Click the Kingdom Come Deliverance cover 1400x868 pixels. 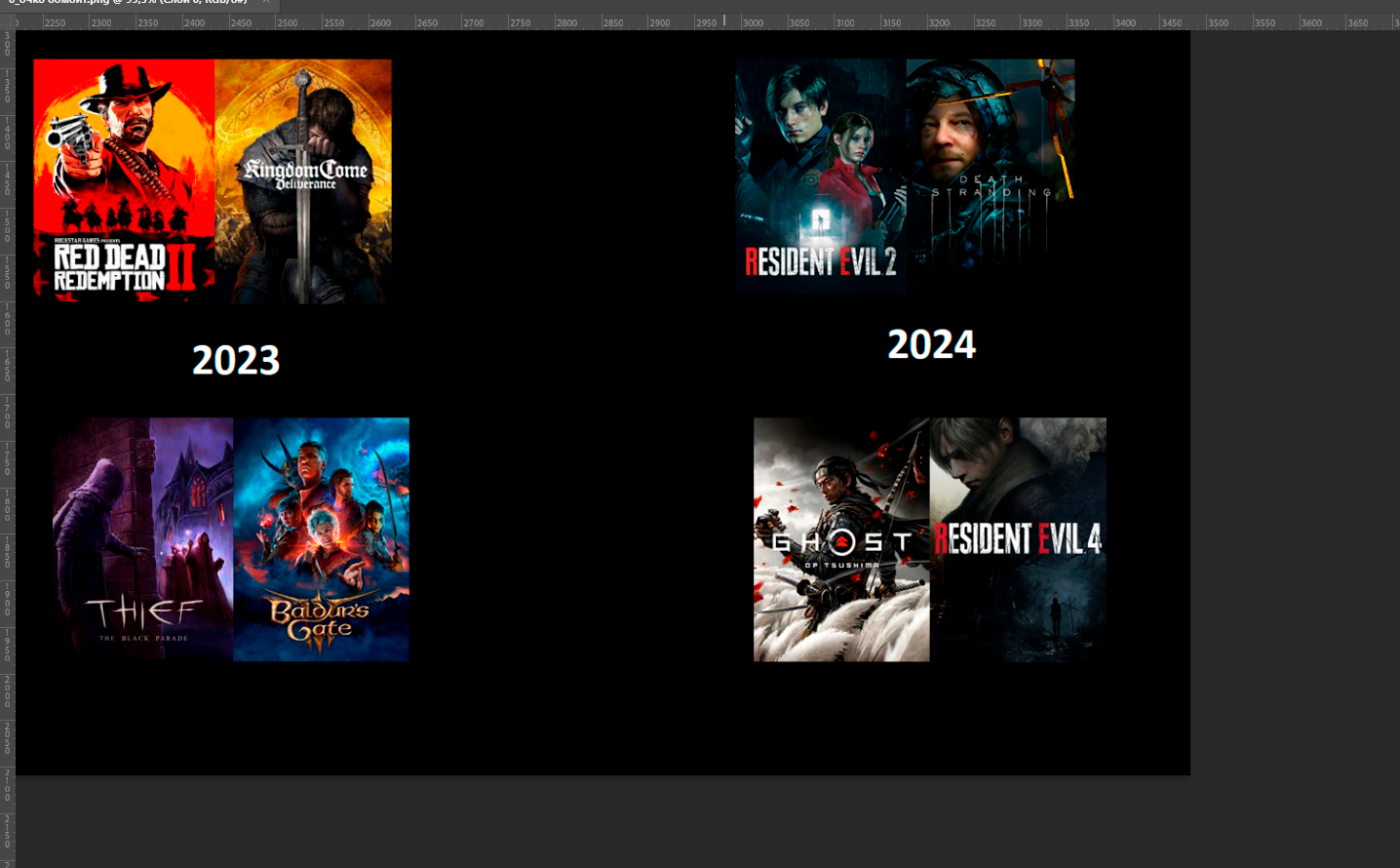pos(303,180)
